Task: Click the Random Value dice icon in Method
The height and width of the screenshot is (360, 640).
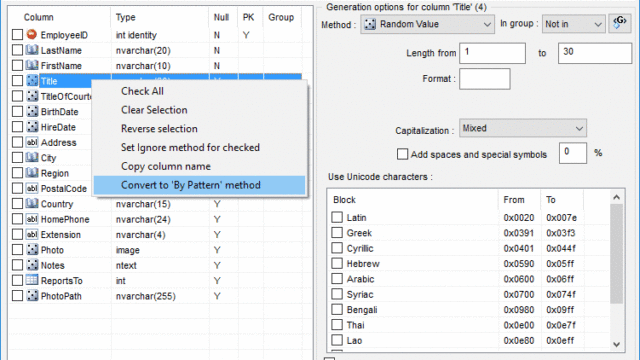Action: (x=370, y=24)
